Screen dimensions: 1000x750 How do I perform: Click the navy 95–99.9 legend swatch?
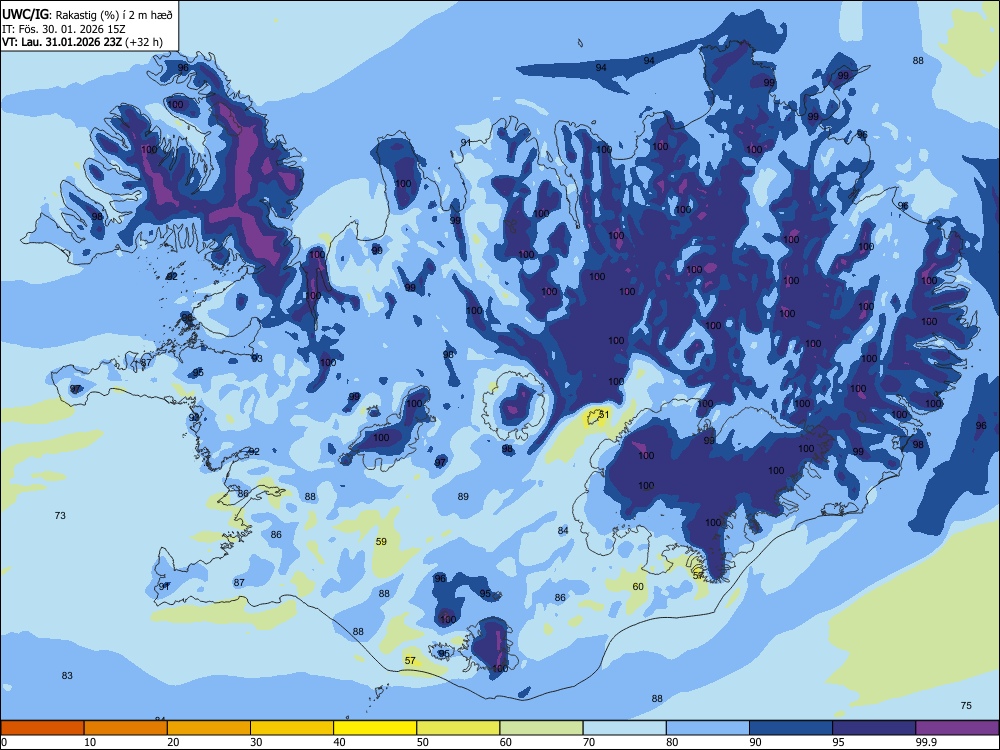tap(874, 728)
